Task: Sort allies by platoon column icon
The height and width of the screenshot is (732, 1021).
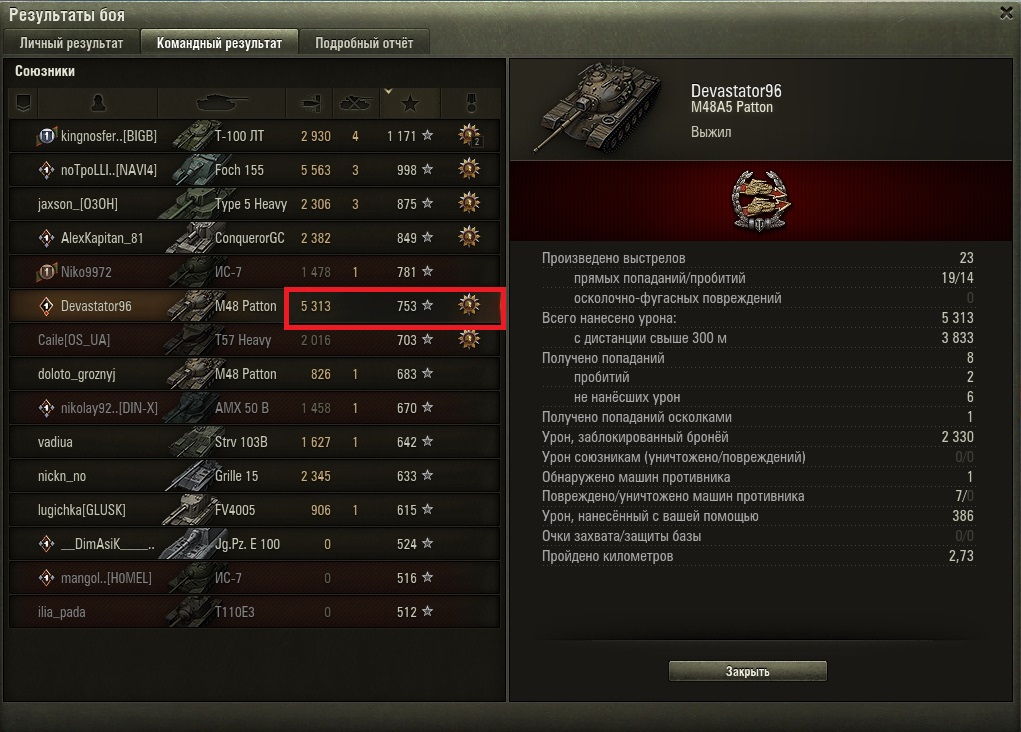Action: (23, 103)
